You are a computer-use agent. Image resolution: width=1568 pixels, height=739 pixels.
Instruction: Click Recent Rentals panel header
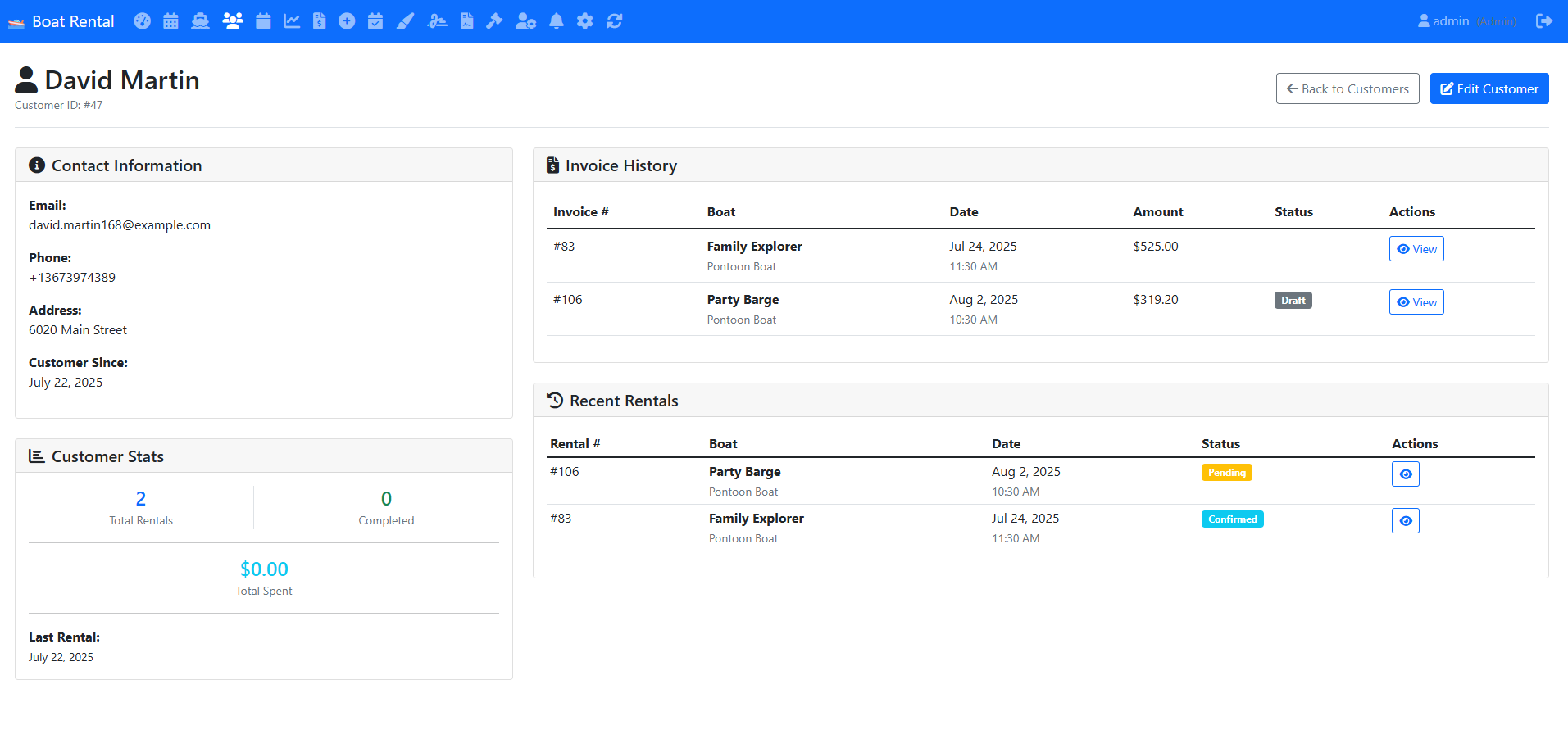1040,401
